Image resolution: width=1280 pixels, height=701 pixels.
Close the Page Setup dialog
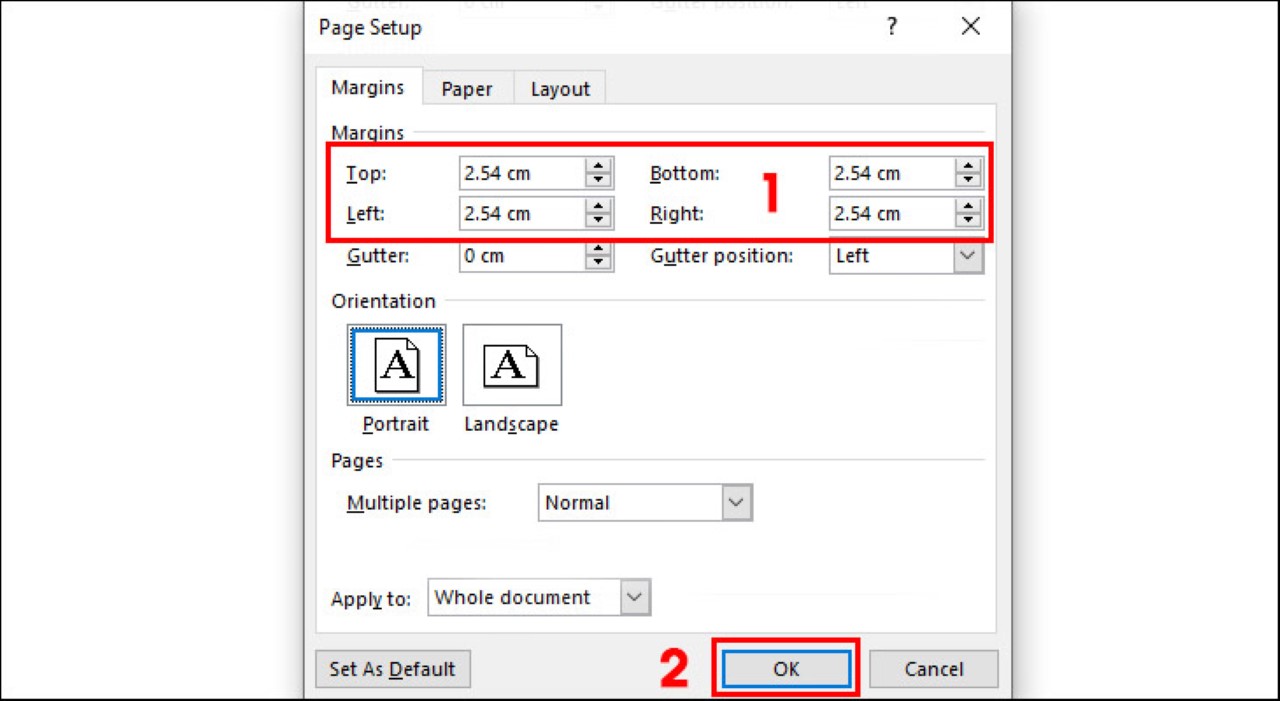[970, 28]
